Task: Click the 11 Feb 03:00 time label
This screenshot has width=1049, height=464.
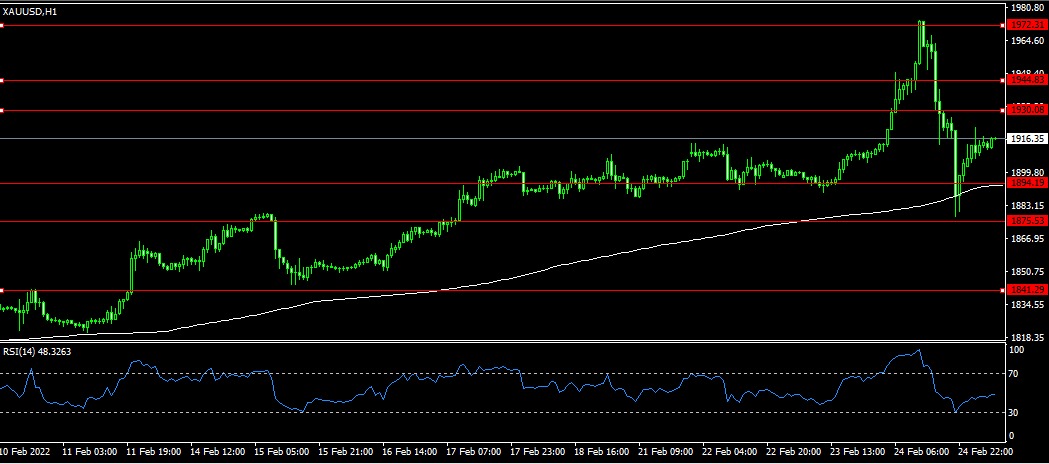Action: click(91, 451)
